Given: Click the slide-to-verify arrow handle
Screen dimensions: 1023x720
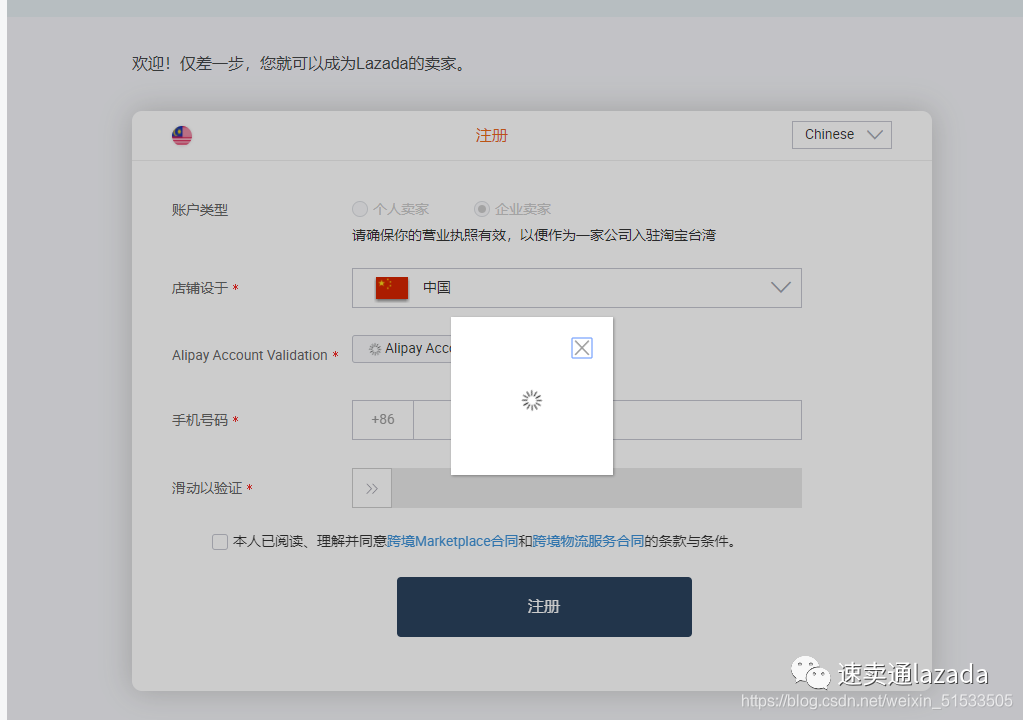Looking at the screenshot, I should [372, 488].
